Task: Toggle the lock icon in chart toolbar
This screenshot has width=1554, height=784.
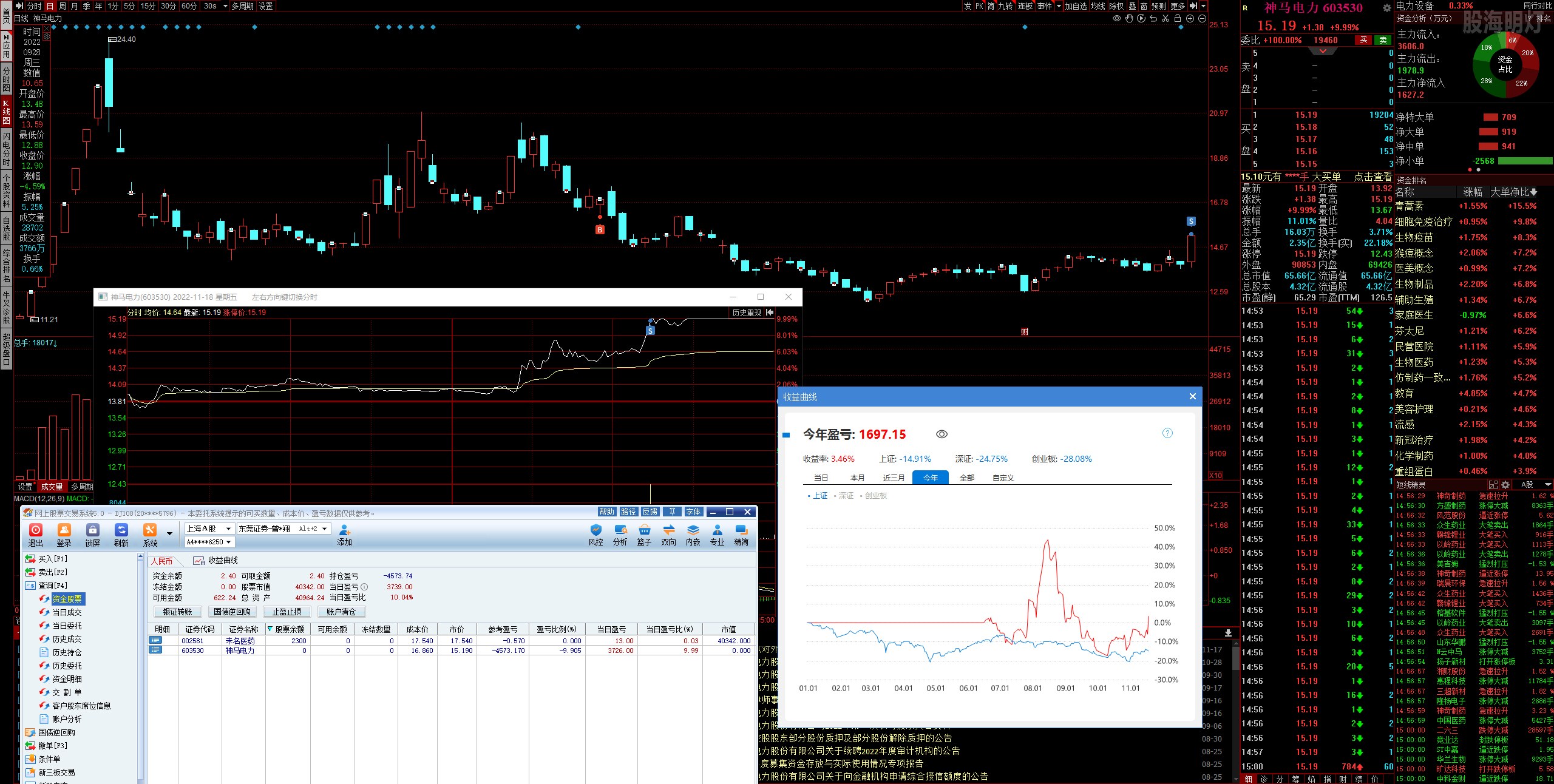Action: pyautogui.click(x=1178, y=19)
